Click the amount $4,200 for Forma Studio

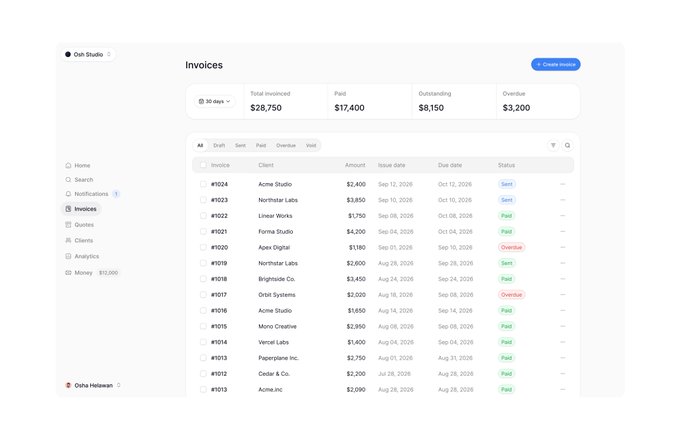click(x=356, y=231)
